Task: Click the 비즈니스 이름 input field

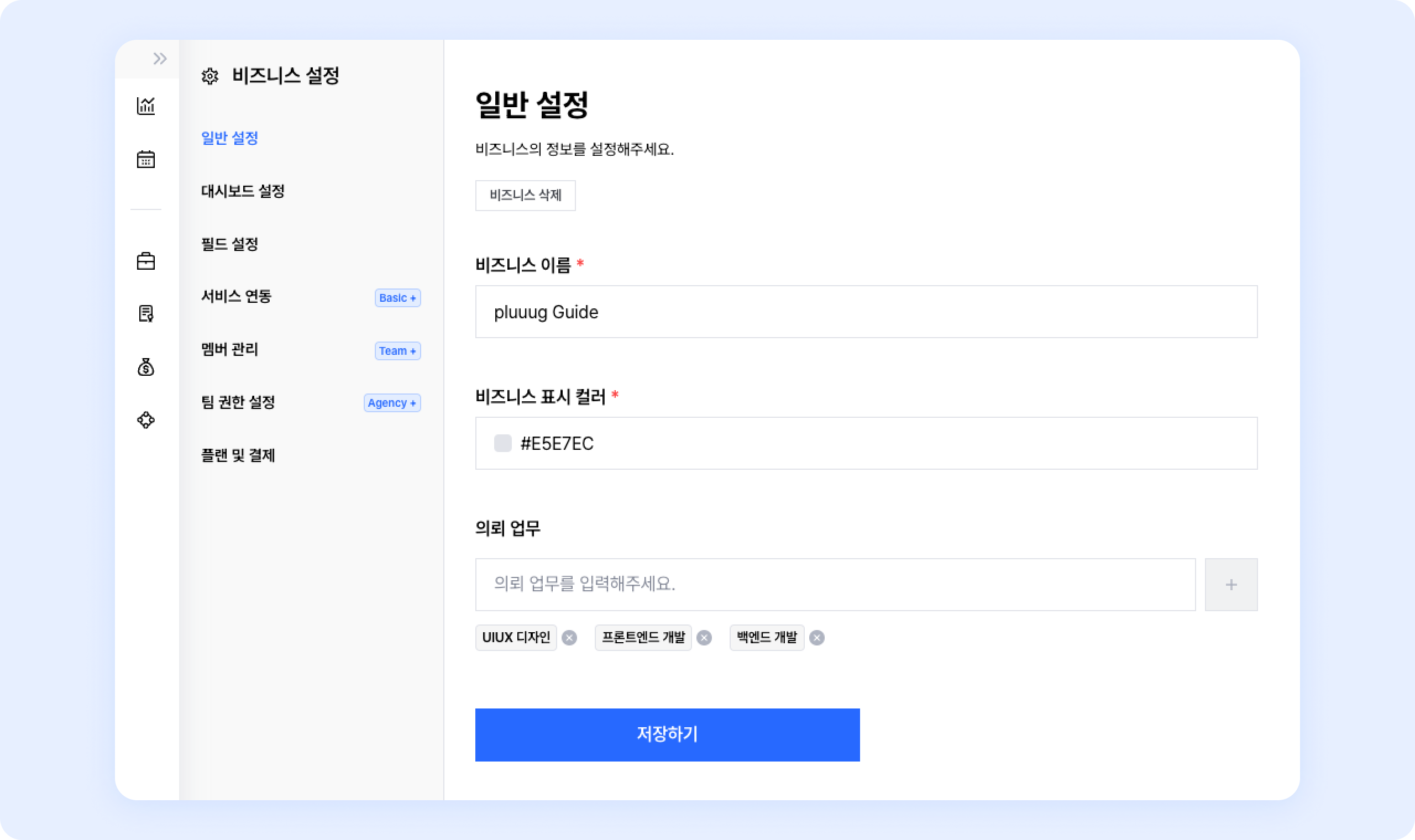Action: click(866, 312)
